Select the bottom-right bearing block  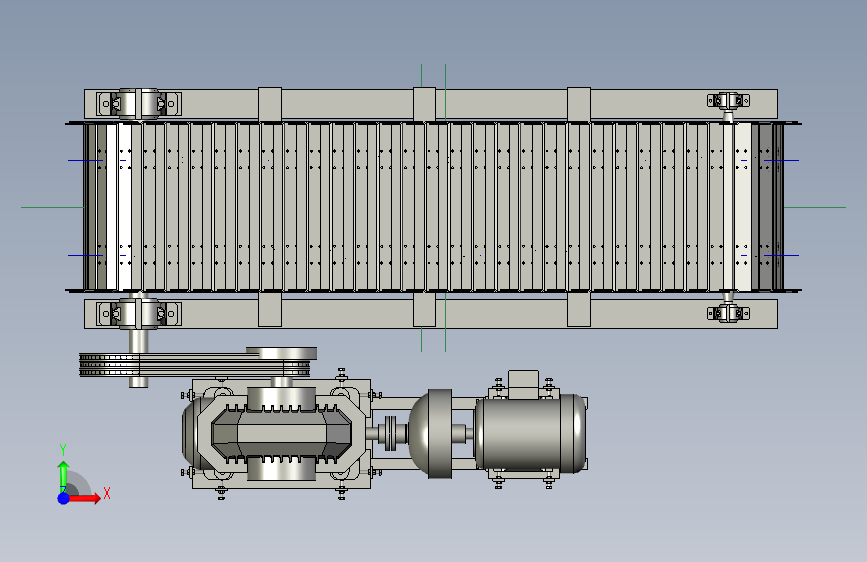(x=728, y=314)
